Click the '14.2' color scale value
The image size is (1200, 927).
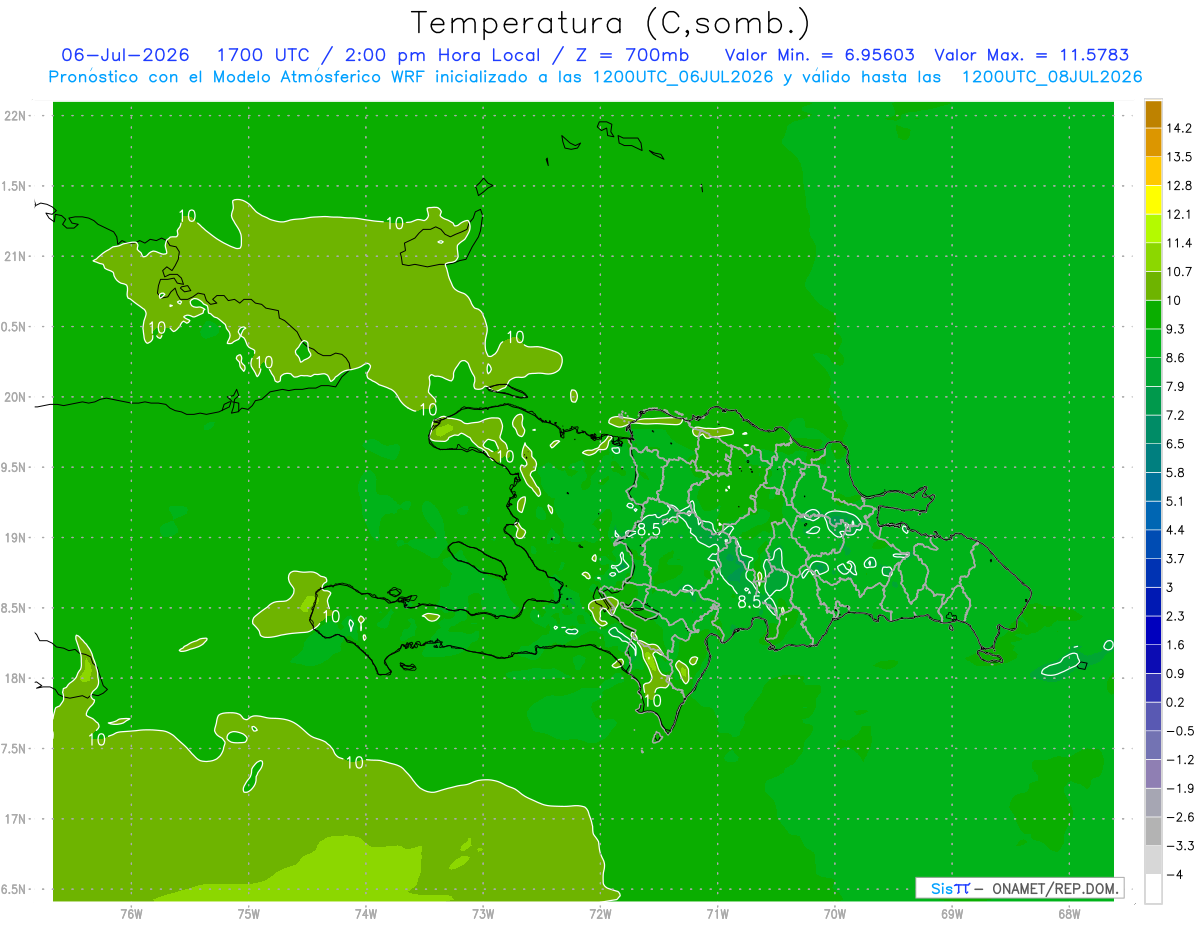tap(1178, 128)
